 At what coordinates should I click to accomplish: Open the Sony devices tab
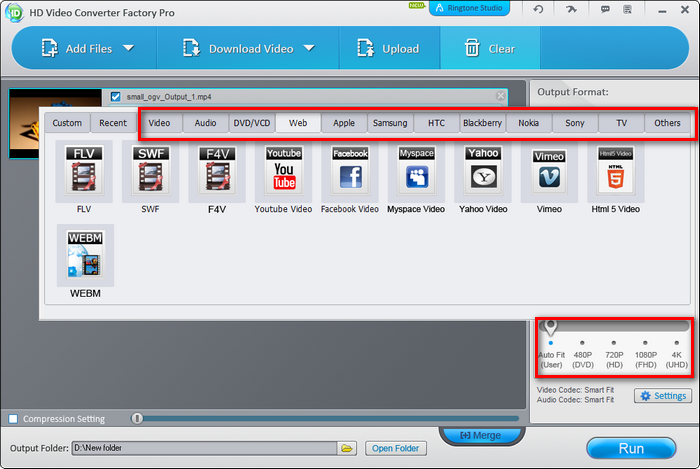pyautogui.click(x=575, y=123)
